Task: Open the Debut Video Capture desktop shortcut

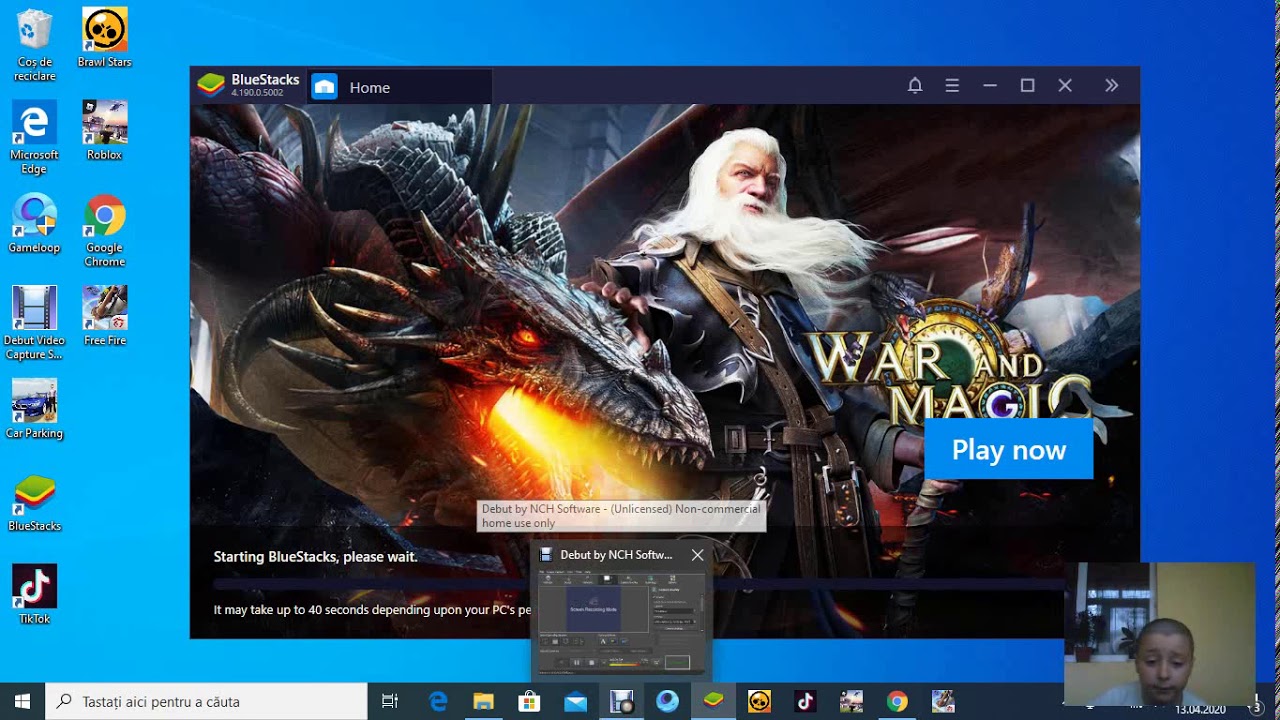Action: 35,323
